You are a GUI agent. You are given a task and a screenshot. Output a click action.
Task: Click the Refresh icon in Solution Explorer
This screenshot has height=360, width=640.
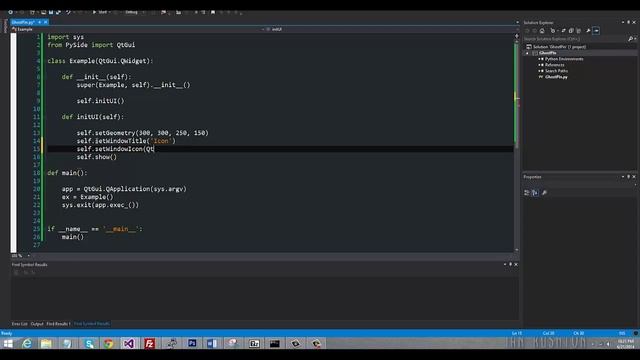(x=564, y=31)
